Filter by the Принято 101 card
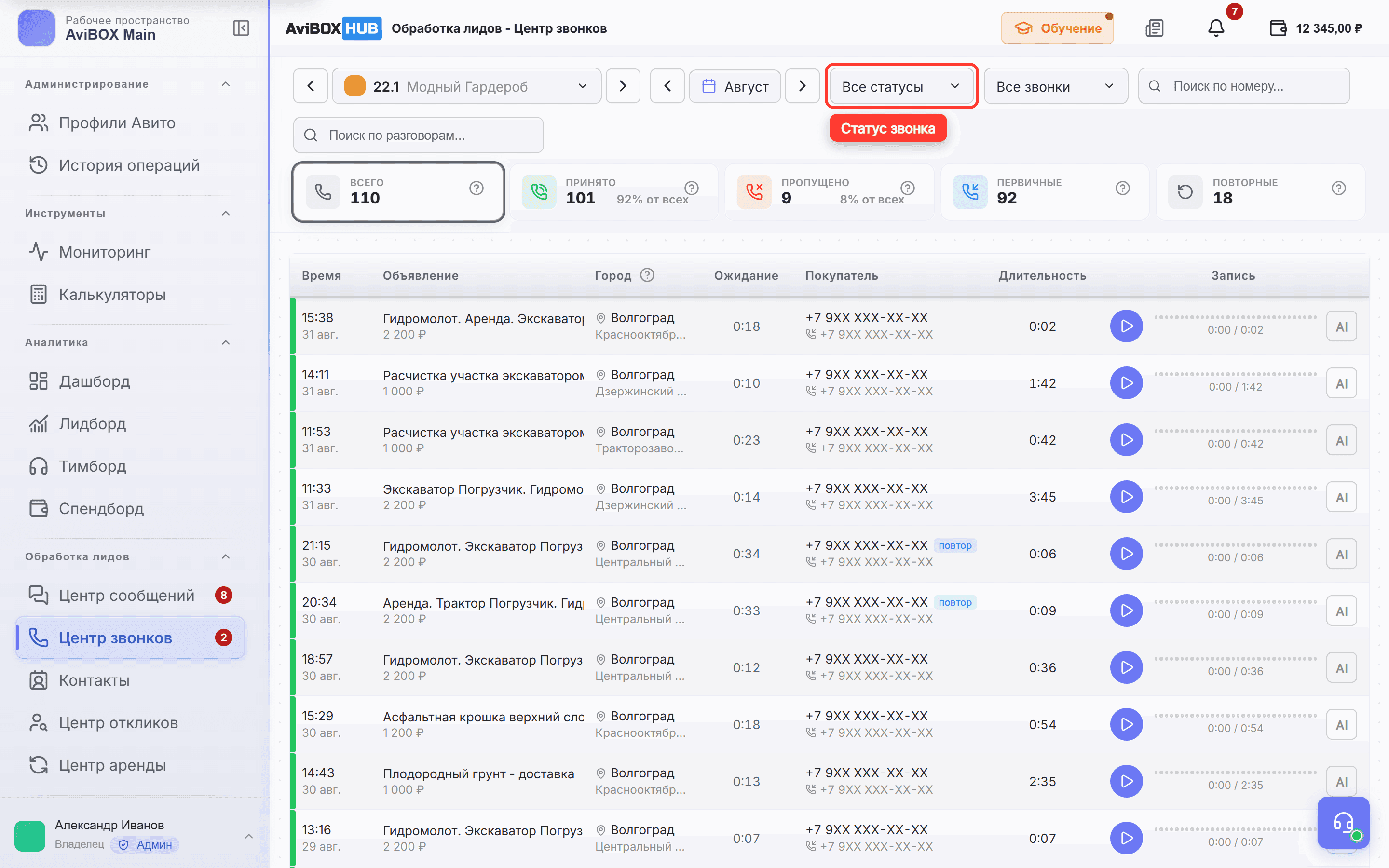This screenshot has height=868, width=1389. [x=613, y=192]
